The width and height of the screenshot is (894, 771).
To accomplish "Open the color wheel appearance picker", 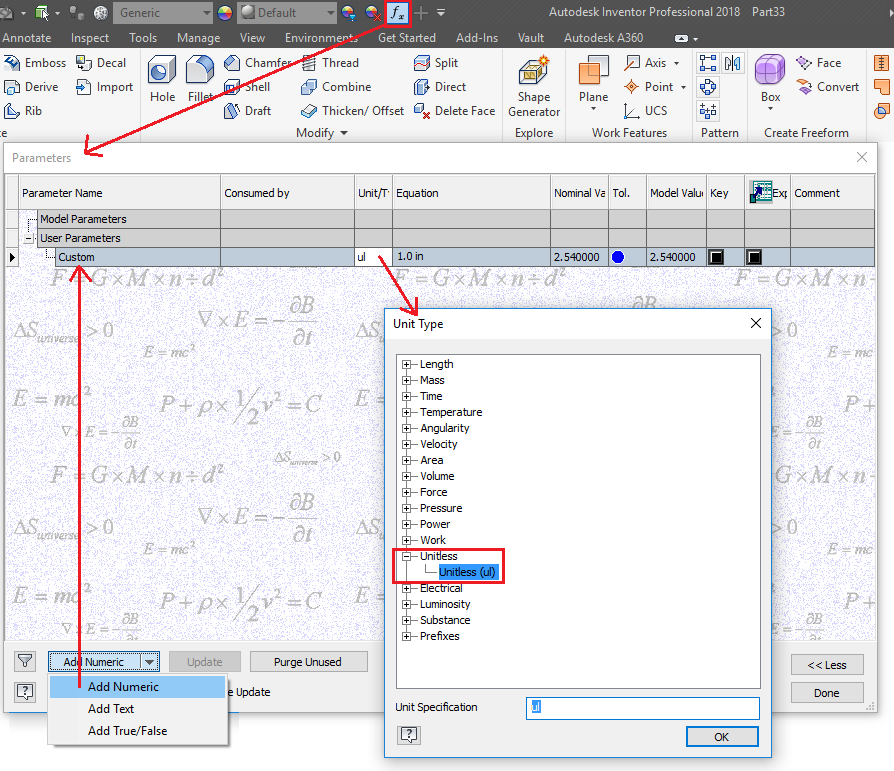I will click(224, 13).
